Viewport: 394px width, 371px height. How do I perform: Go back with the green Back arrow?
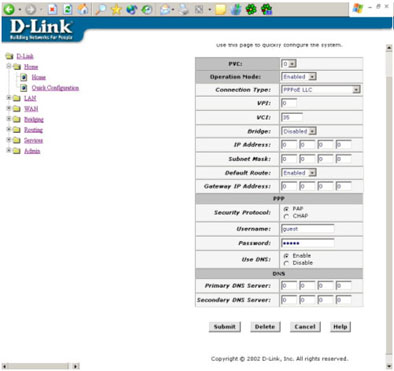coord(9,9)
